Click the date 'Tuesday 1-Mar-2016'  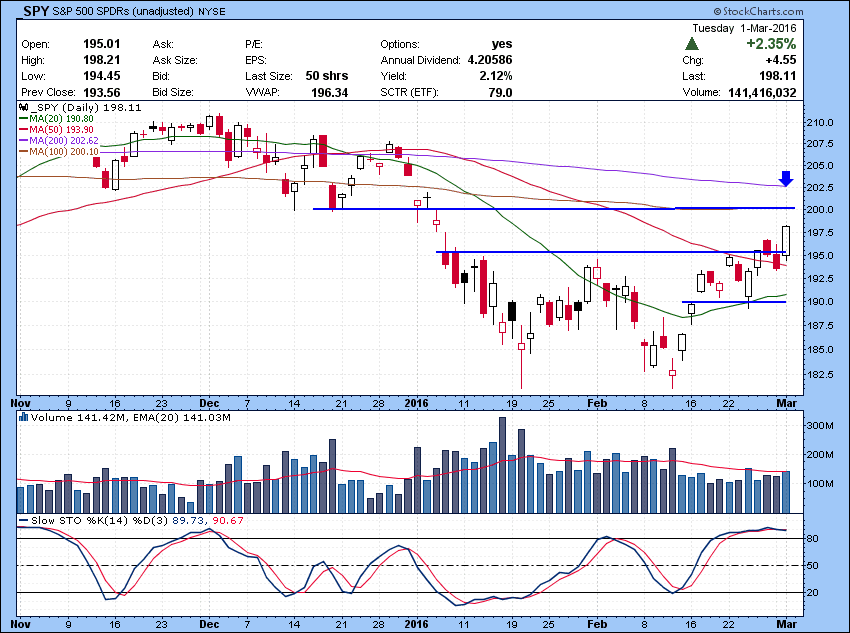[x=744, y=28]
